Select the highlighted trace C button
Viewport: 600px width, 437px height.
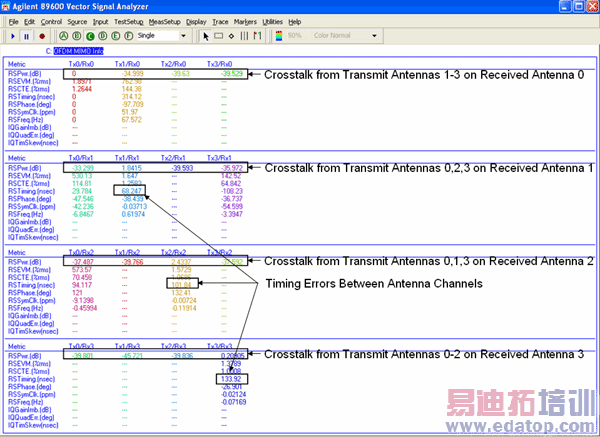tap(90, 36)
